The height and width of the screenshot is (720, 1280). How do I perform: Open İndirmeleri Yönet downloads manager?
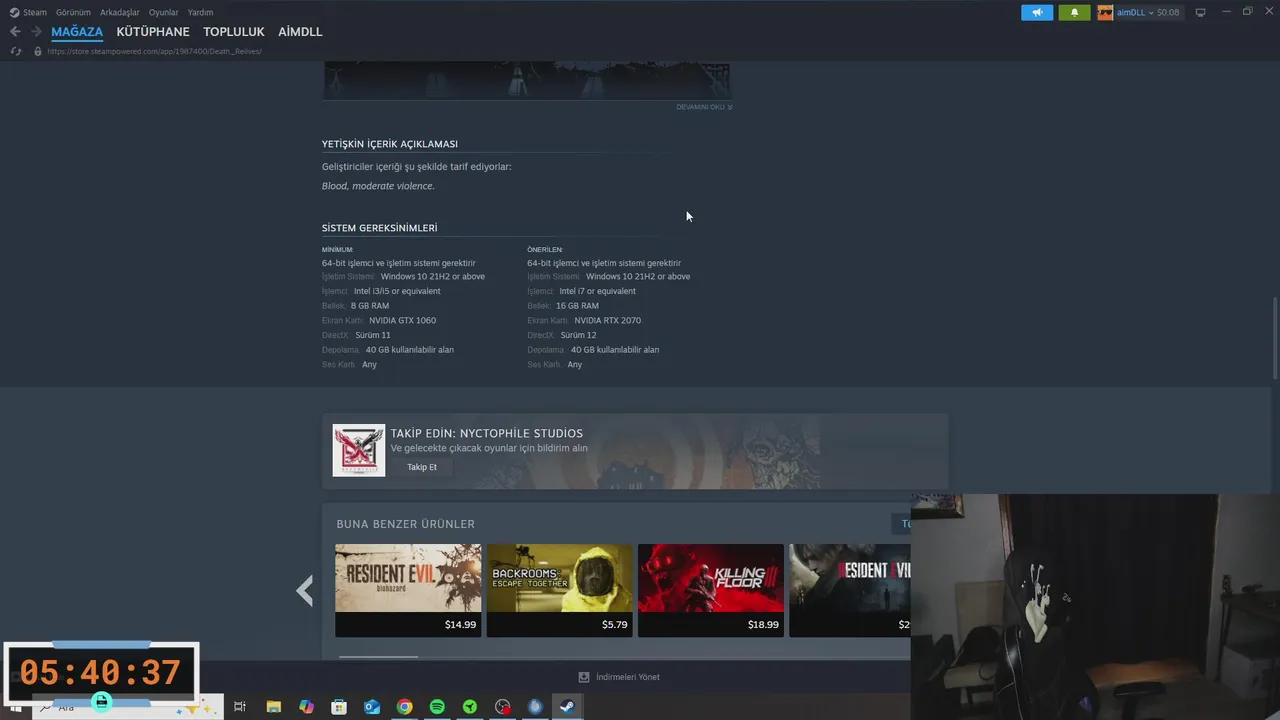pyautogui.click(x=628, y=677)
